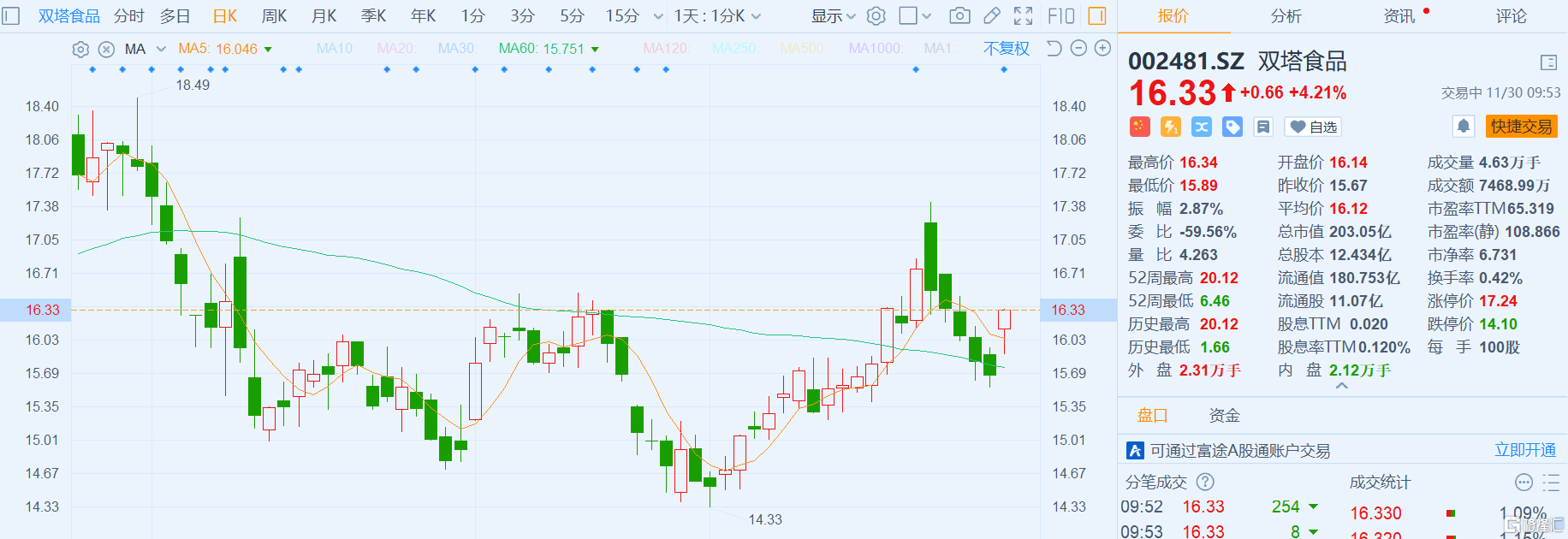Enter fullscreen chart mode
Viewport: 1568px width, 539px height.
click(1024, 16)
